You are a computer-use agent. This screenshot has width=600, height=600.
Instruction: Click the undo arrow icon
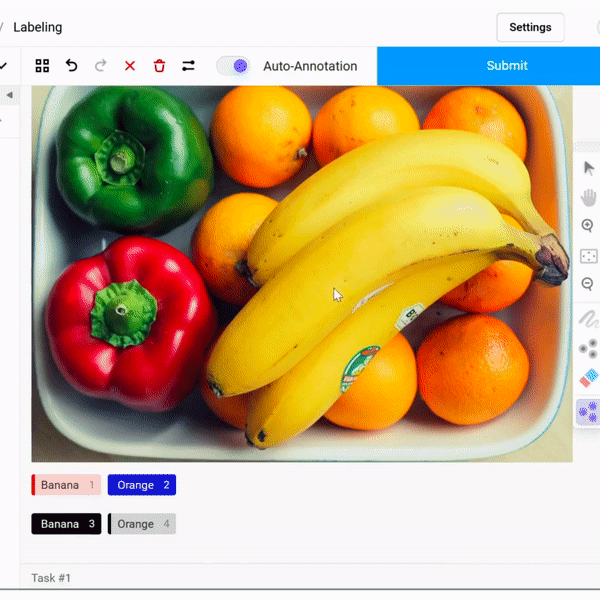click(x=72, y=66)
